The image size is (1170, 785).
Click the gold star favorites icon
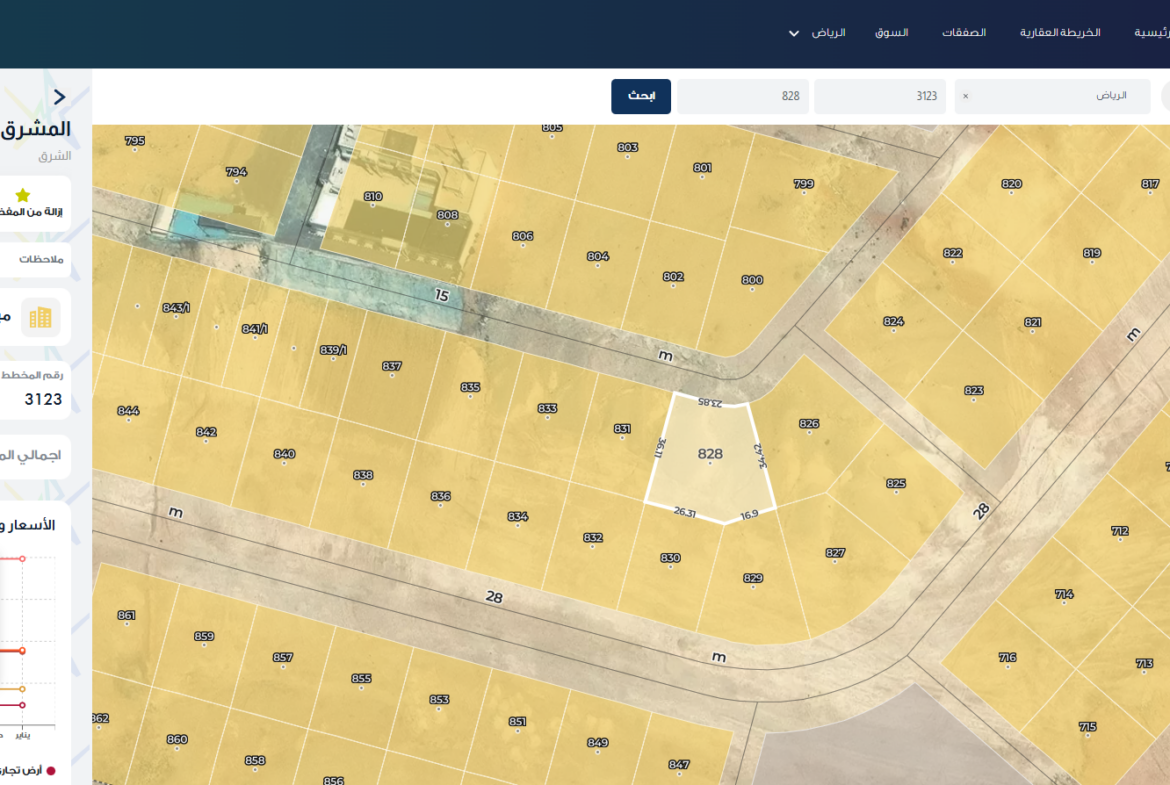point(22,195)
